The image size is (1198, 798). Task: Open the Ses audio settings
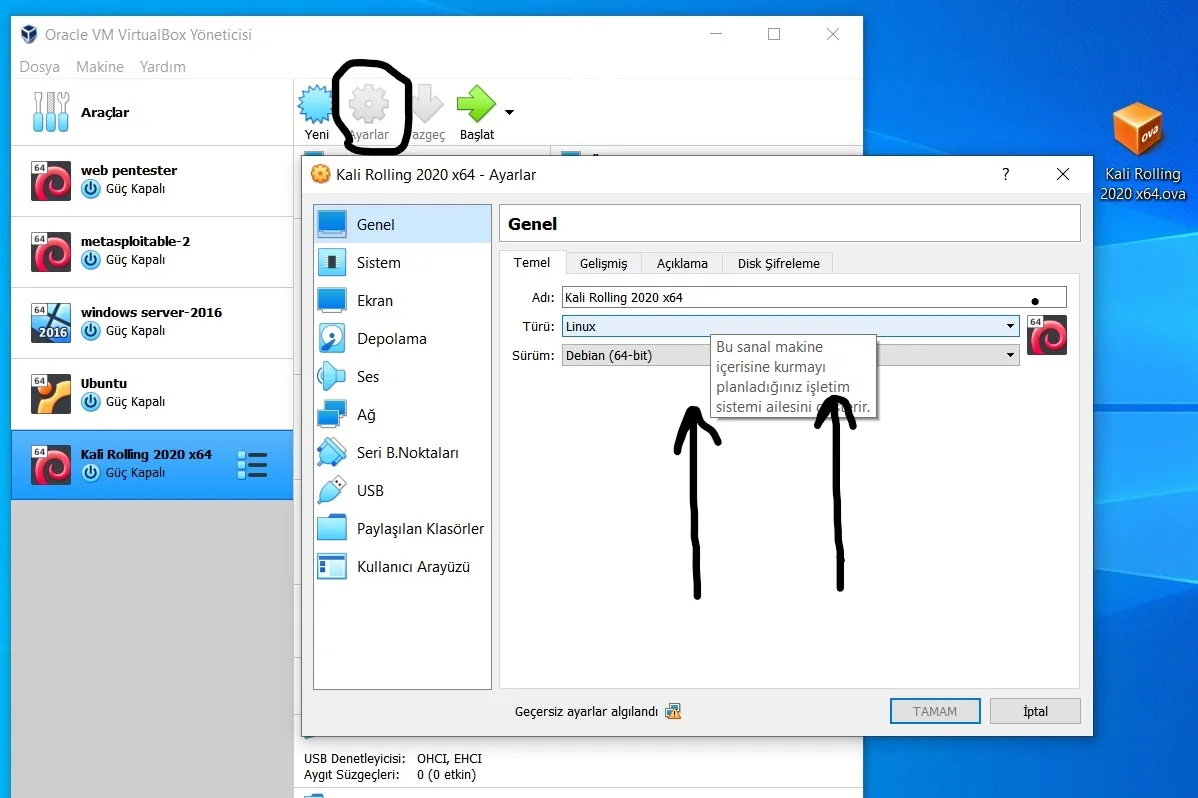point(402,376)
